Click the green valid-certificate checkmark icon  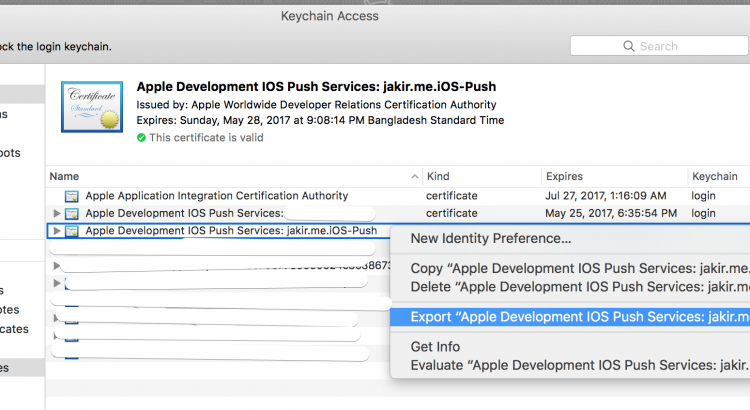click(x=141, y=138)
